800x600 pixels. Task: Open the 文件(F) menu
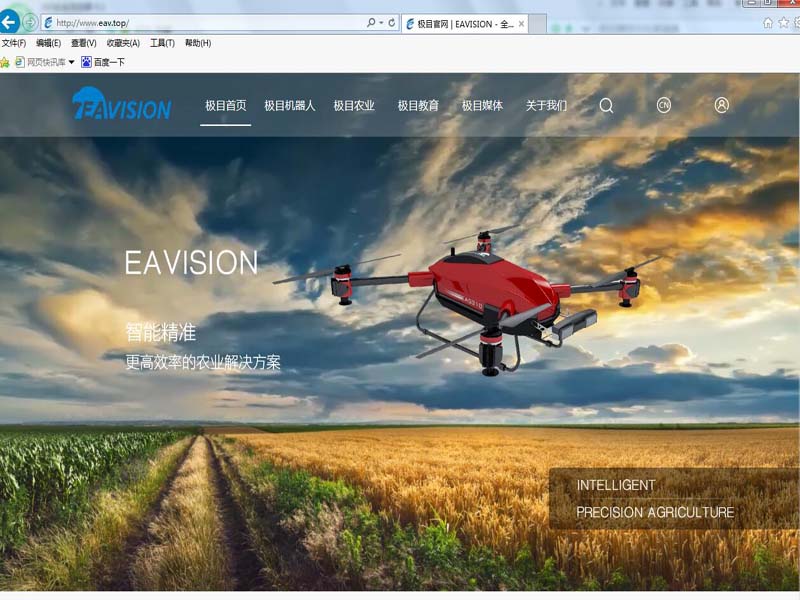click(x=14, y=43)
